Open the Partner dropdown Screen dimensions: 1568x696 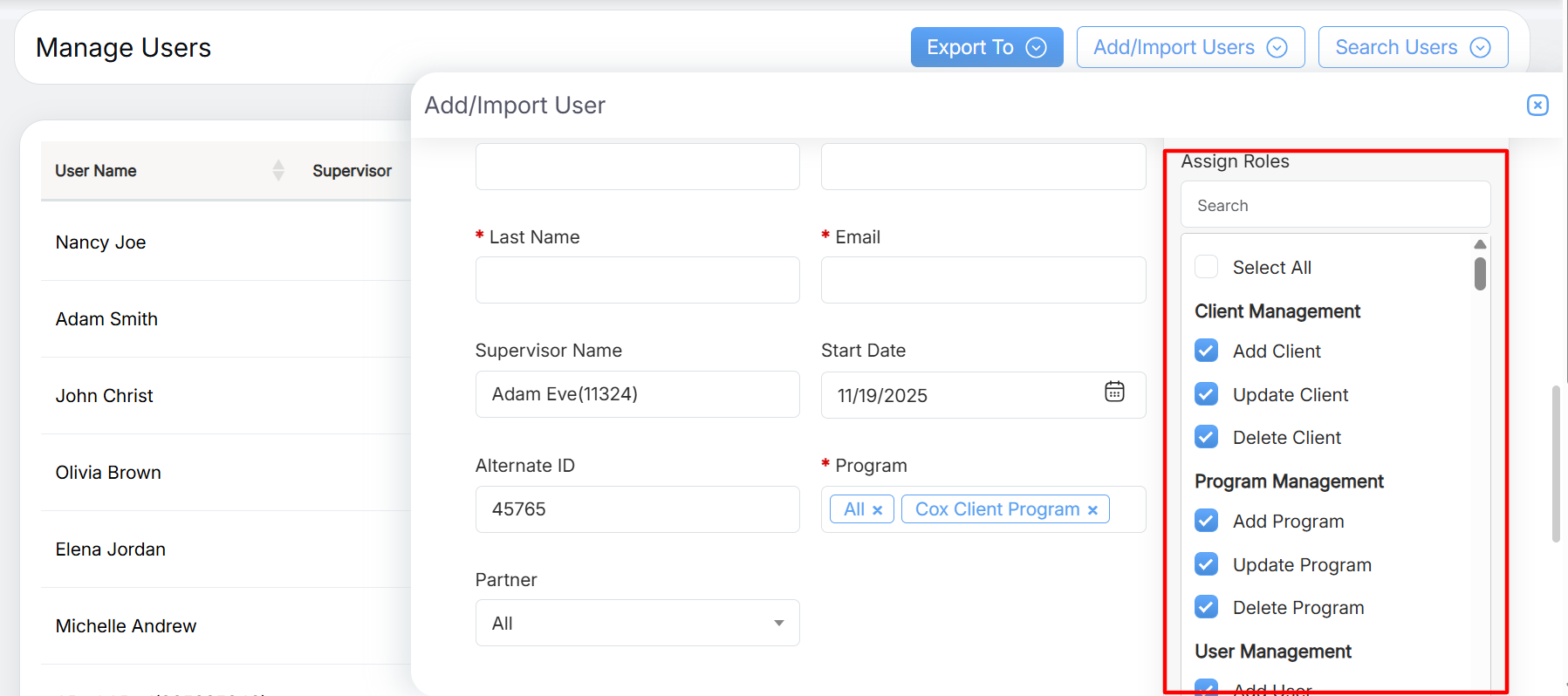click(x=637, y=623)
